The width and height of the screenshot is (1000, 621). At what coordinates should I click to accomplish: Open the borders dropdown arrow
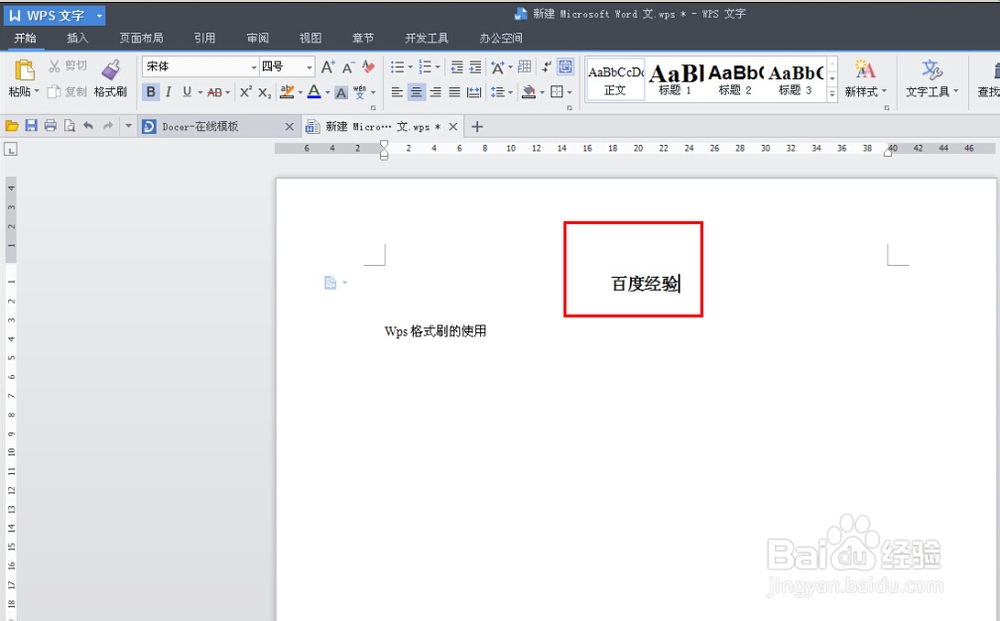point(569,92)
